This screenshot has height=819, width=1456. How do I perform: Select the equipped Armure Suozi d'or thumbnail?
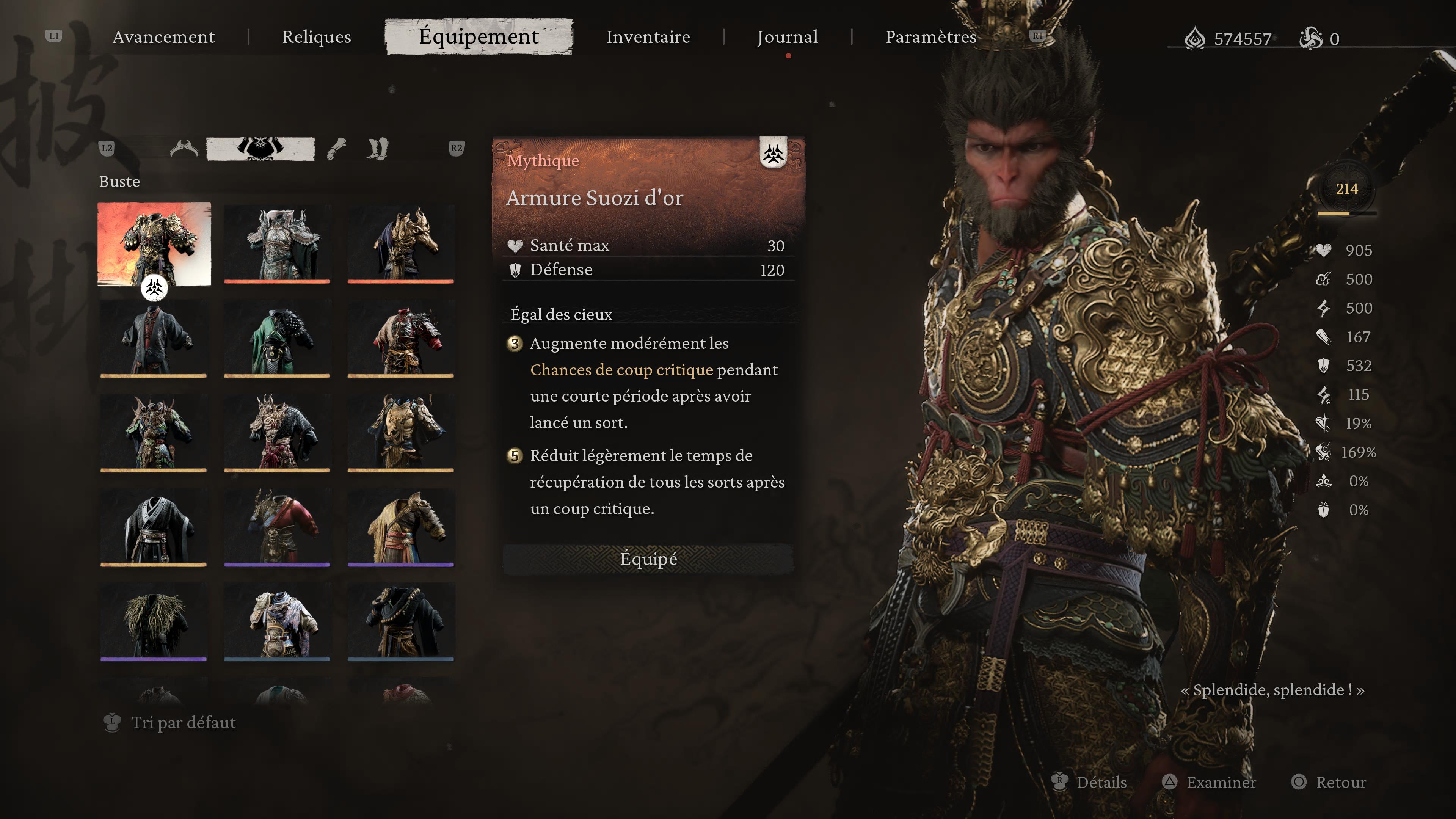[x=154, y=244]
